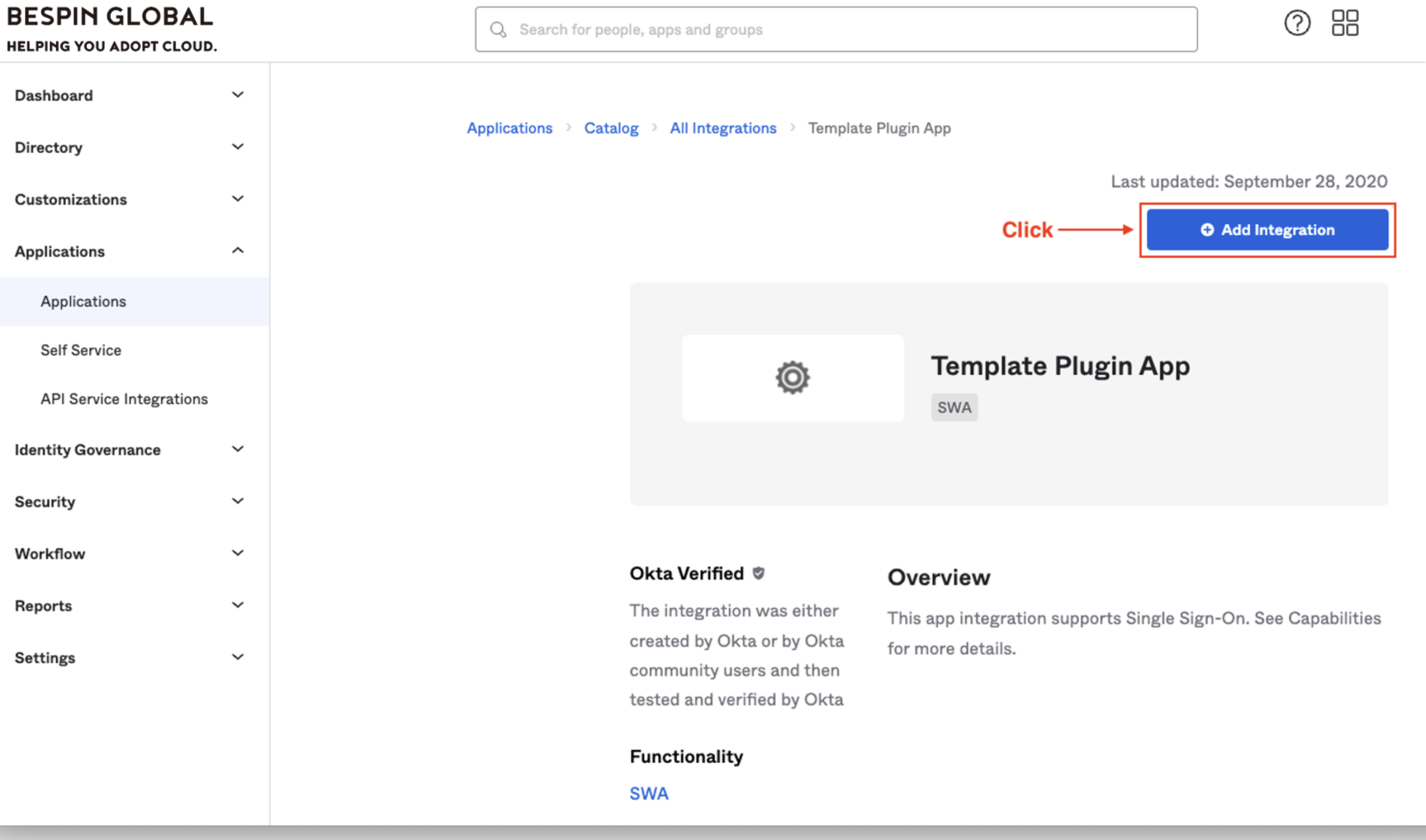Click the Okta Verified shield icon
This screenshot has width=1426, height=840.
click(758, 573)
